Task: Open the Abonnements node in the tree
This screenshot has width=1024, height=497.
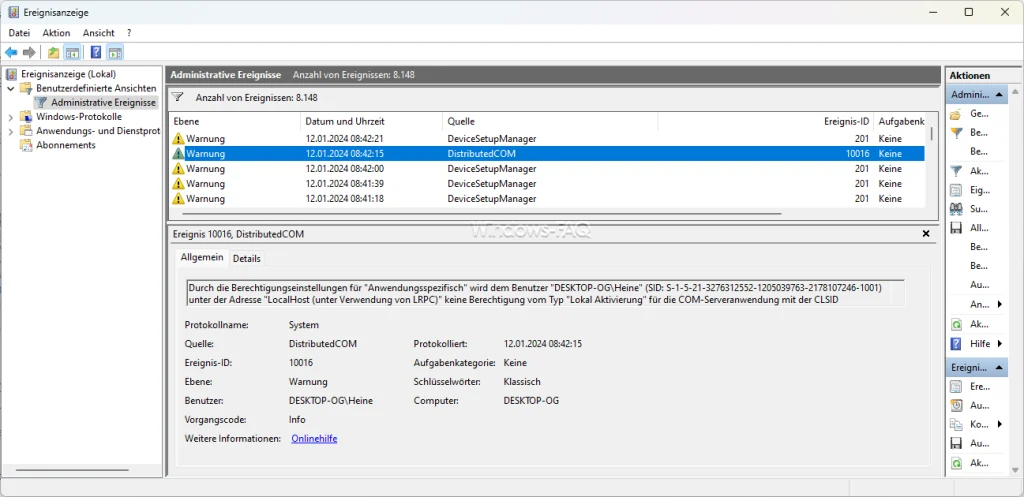Action: point(66,145)
